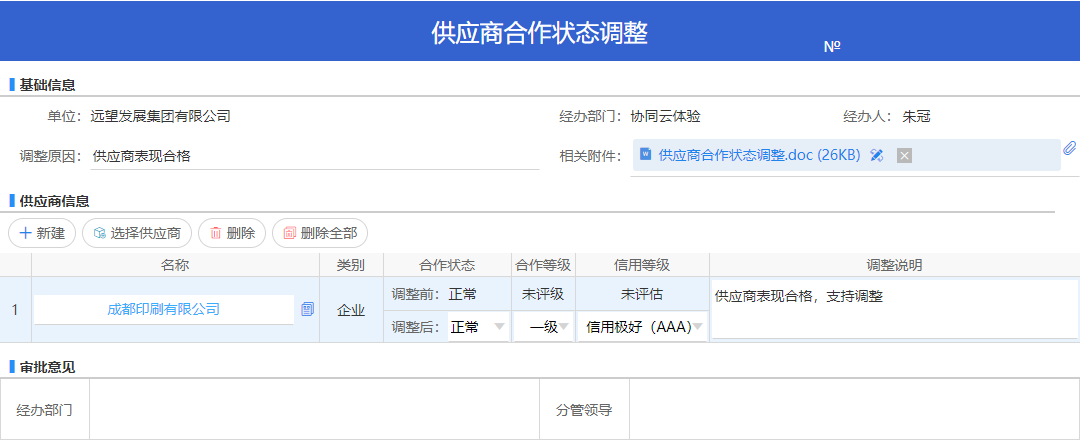Select row number 1 in supplier table
Image resolution: width=1080 pixels, height=442 pixels.
tap(15, 310)
